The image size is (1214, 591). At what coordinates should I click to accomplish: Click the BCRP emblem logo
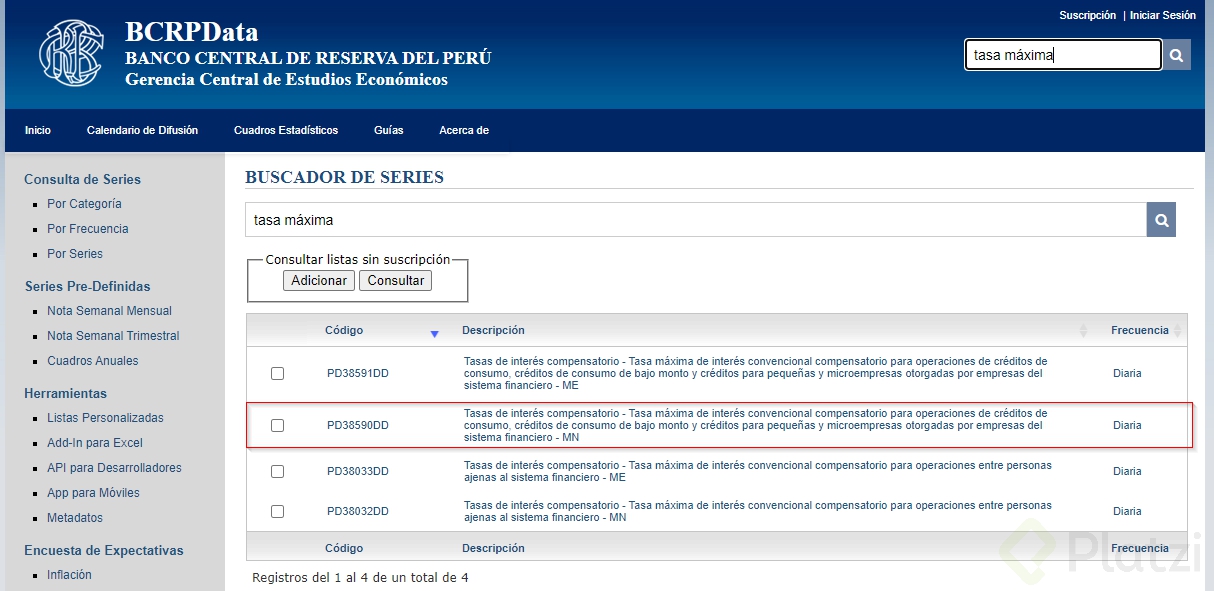coord(69,53)
